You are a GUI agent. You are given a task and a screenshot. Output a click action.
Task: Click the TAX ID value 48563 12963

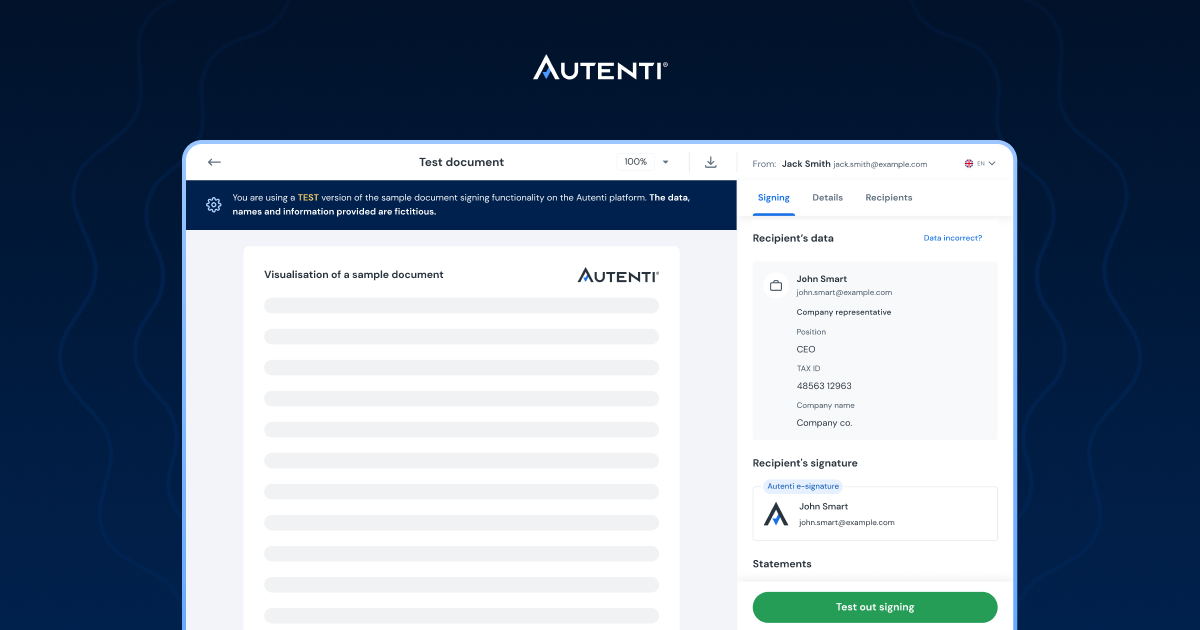coord(824,386)
